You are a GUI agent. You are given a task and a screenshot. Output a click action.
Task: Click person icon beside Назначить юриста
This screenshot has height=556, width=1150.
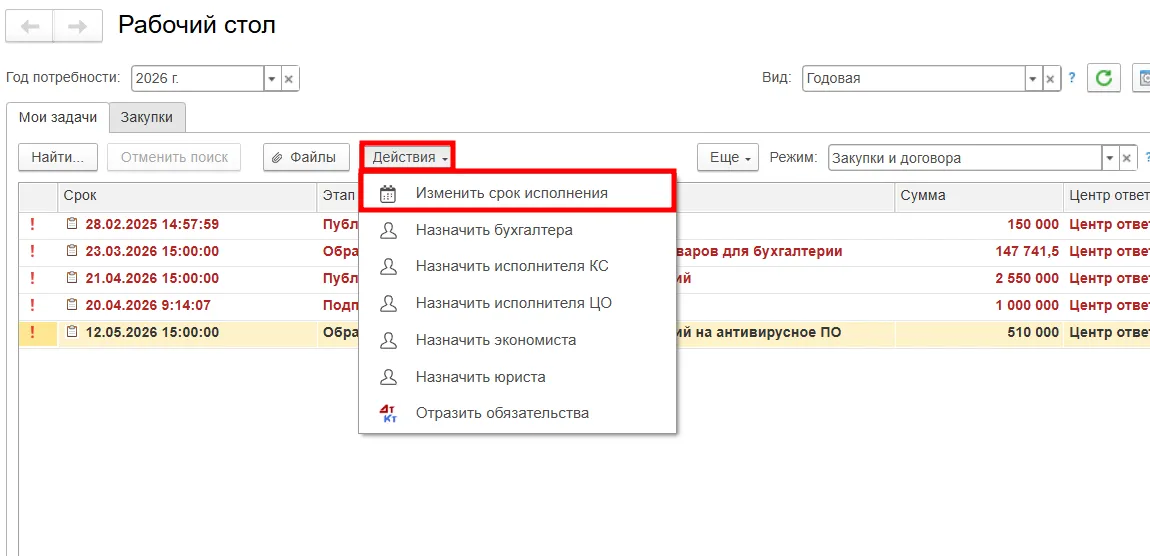pyautogui.click(x=388, y=377)
